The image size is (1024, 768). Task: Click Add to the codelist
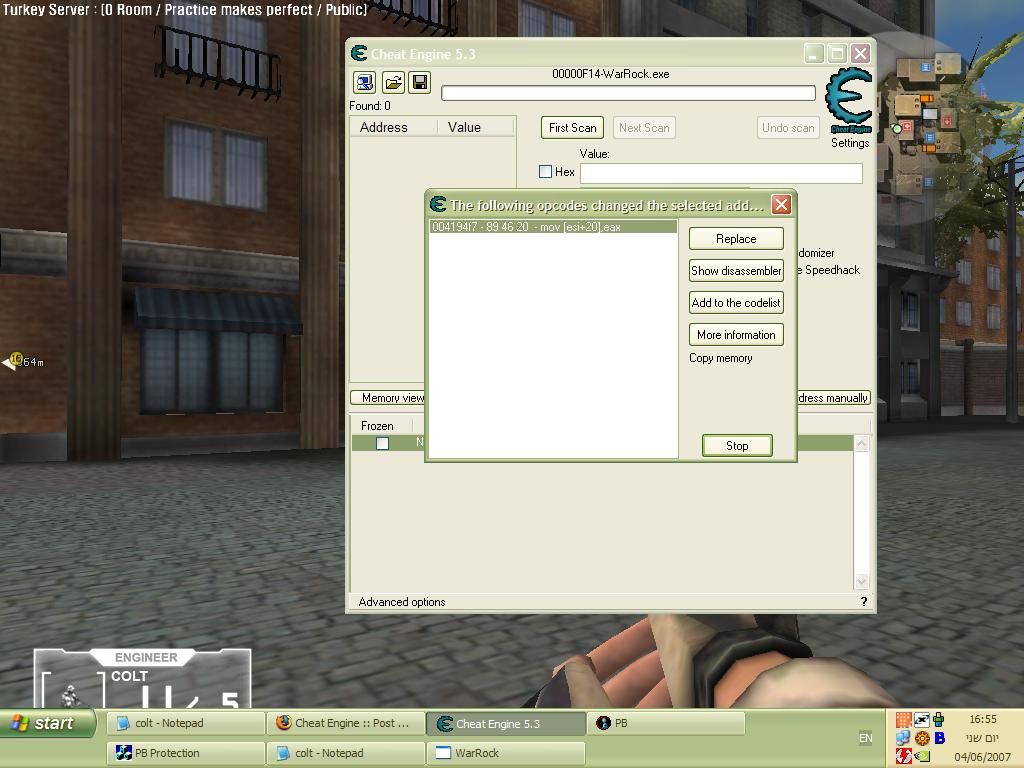tap(736, 302)
